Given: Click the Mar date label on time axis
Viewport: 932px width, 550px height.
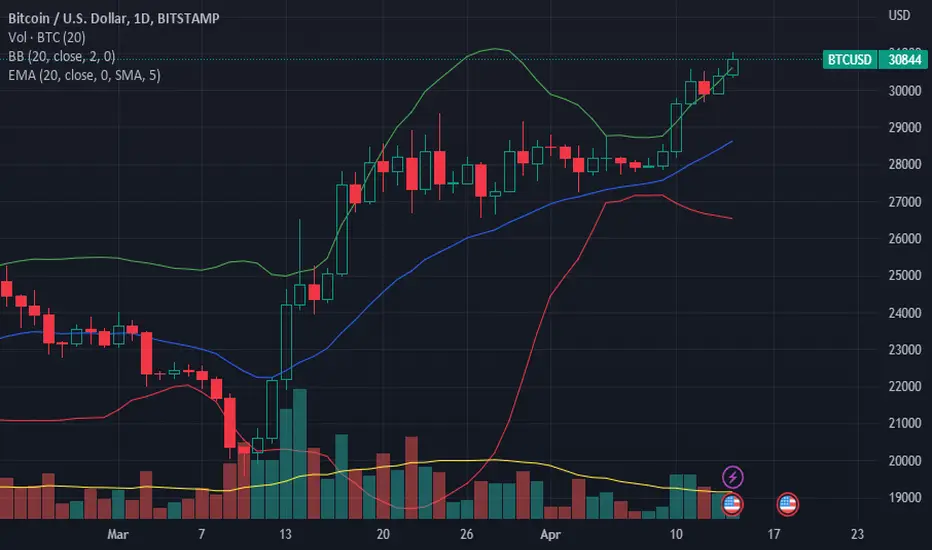Looking at the screenshot, I should coord(118,535).
